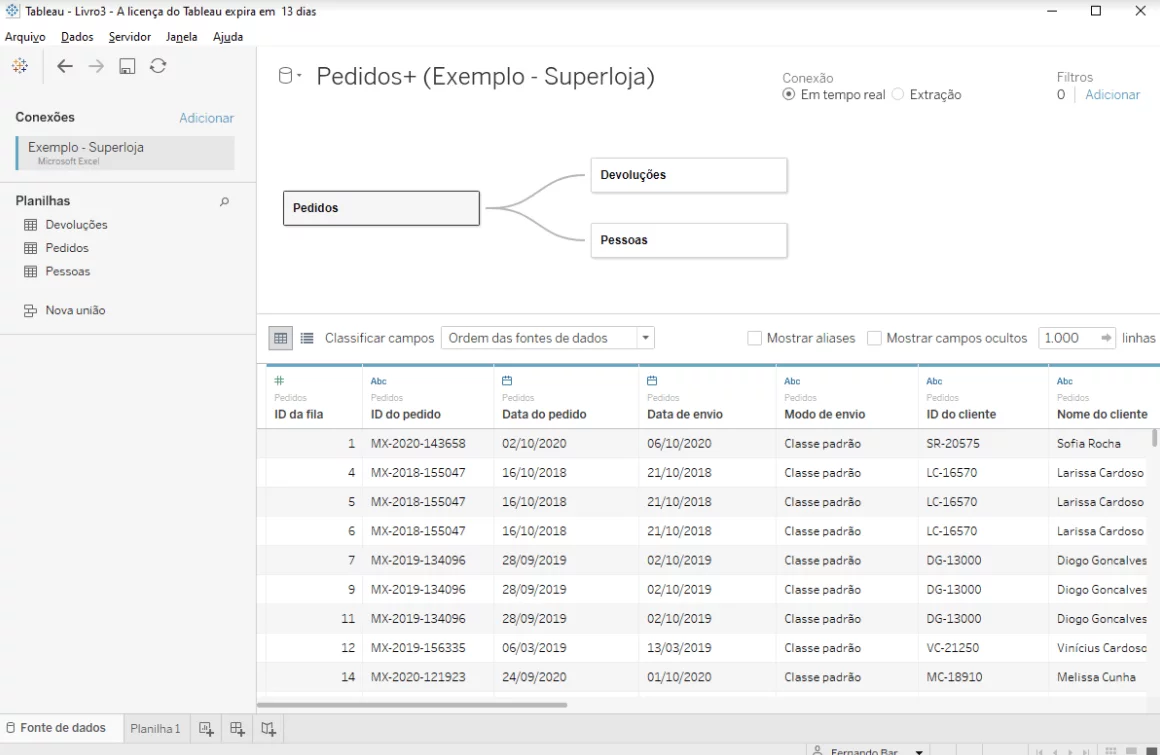Click the Abc type icon of Nome do cliente
1160x755 pixels.
click(1065, 381)
